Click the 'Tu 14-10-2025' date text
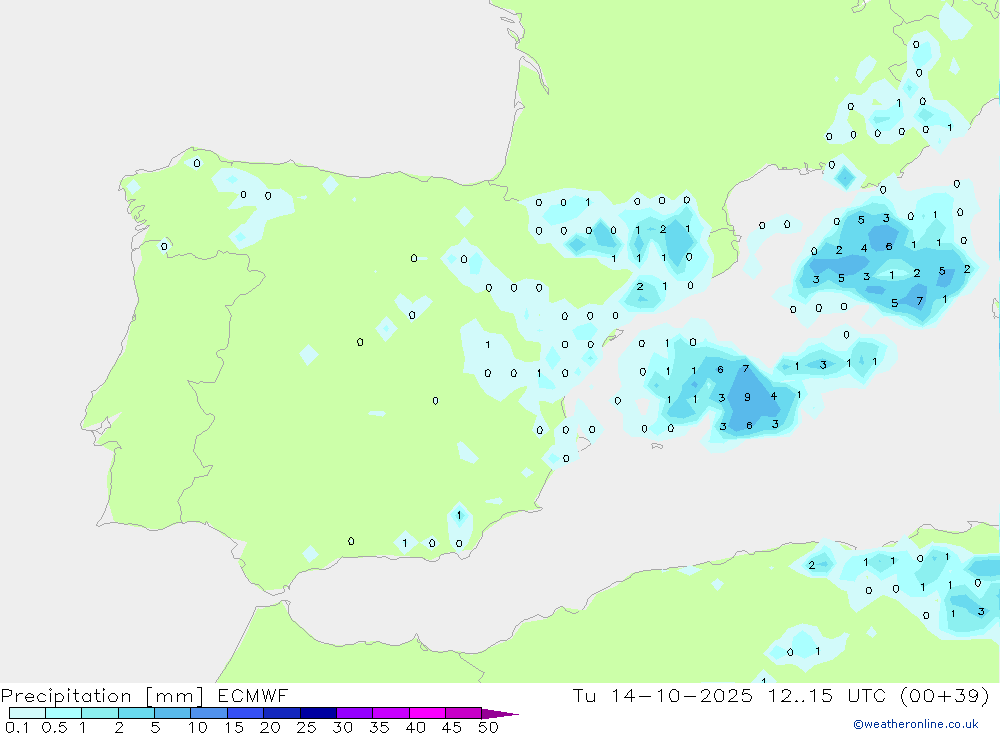 click(663, 695)
